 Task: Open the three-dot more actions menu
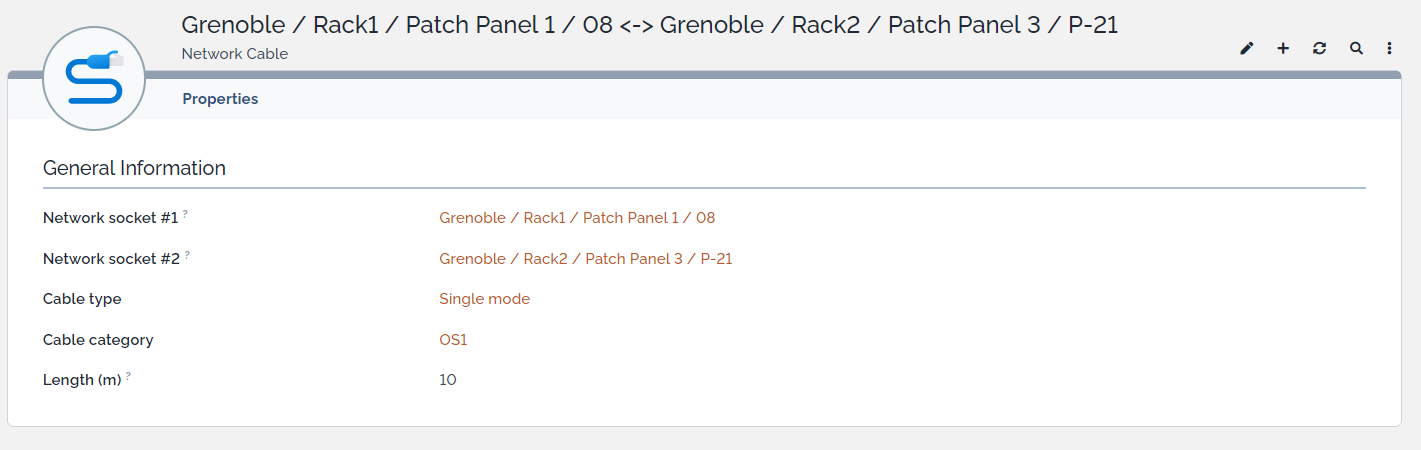coord(1390,48)
